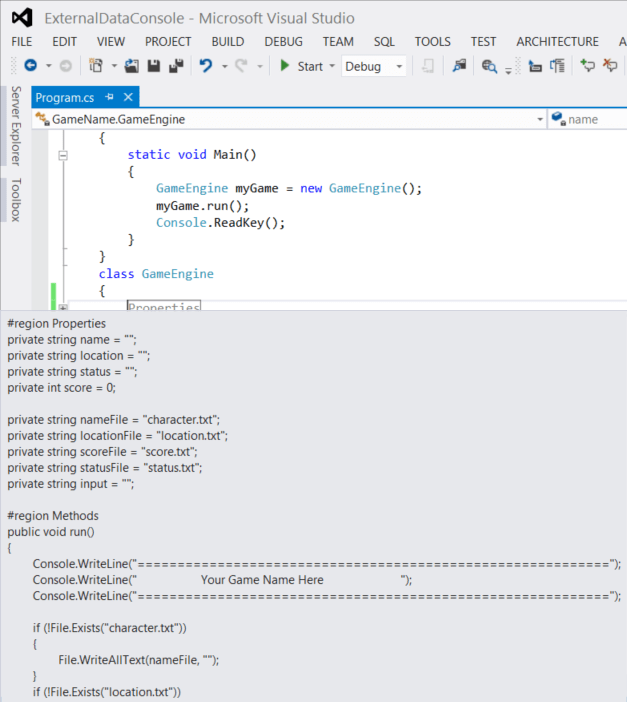
Task: Click 'Your Game Name Here' text
Action: click(x=262, y=580)
